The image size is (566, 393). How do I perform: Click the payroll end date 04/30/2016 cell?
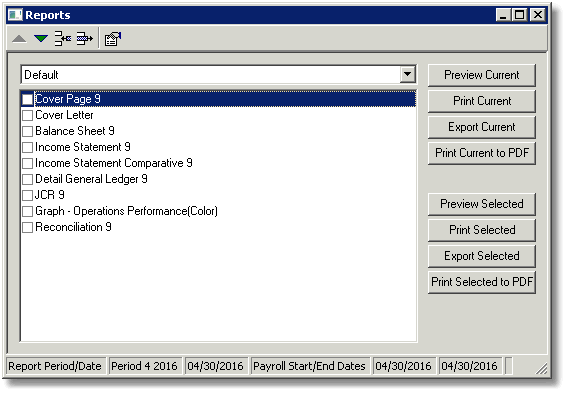click(470, 366)
